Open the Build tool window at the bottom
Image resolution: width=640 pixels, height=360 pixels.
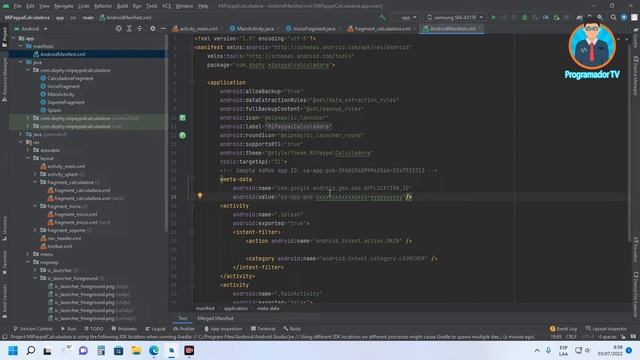(x=292, y=329)
